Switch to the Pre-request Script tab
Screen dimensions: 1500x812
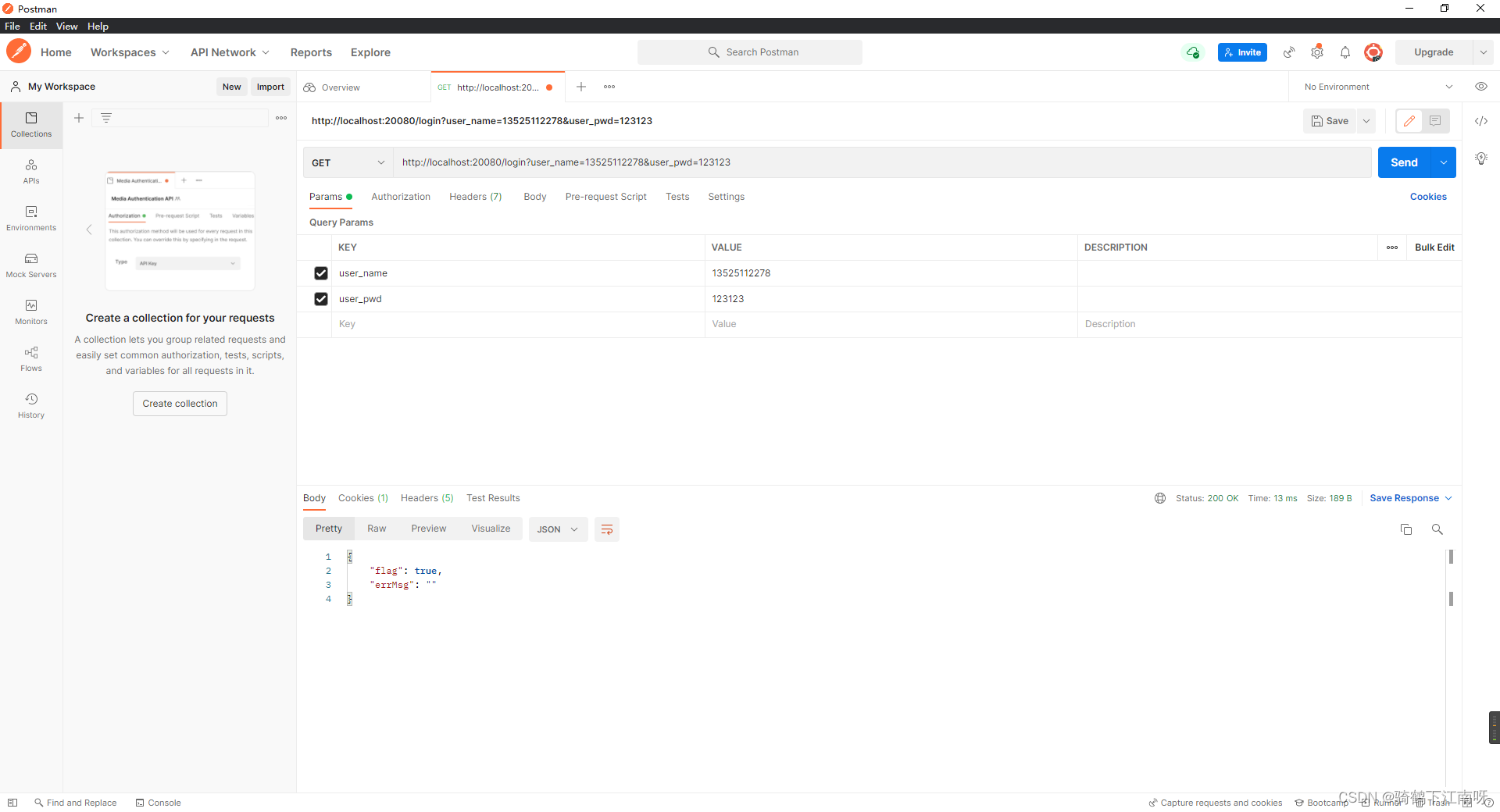click(606, 197)
